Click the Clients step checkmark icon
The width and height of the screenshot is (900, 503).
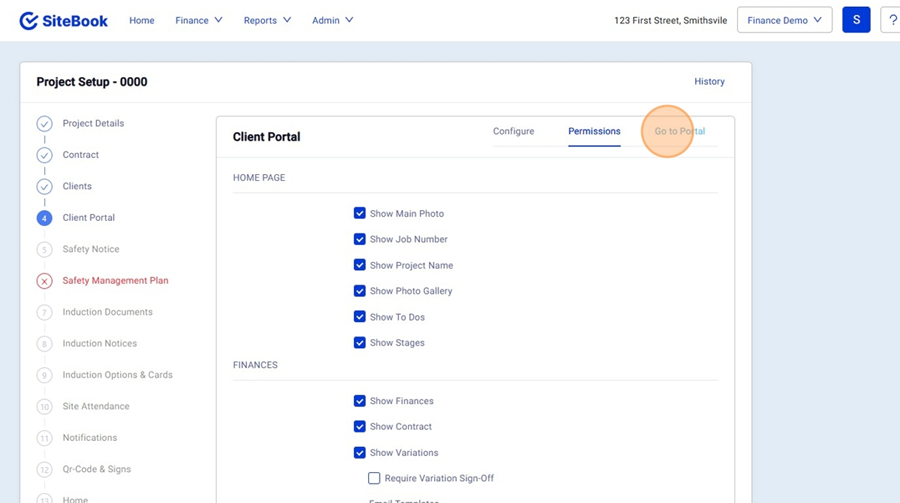(x=44, y=187)
